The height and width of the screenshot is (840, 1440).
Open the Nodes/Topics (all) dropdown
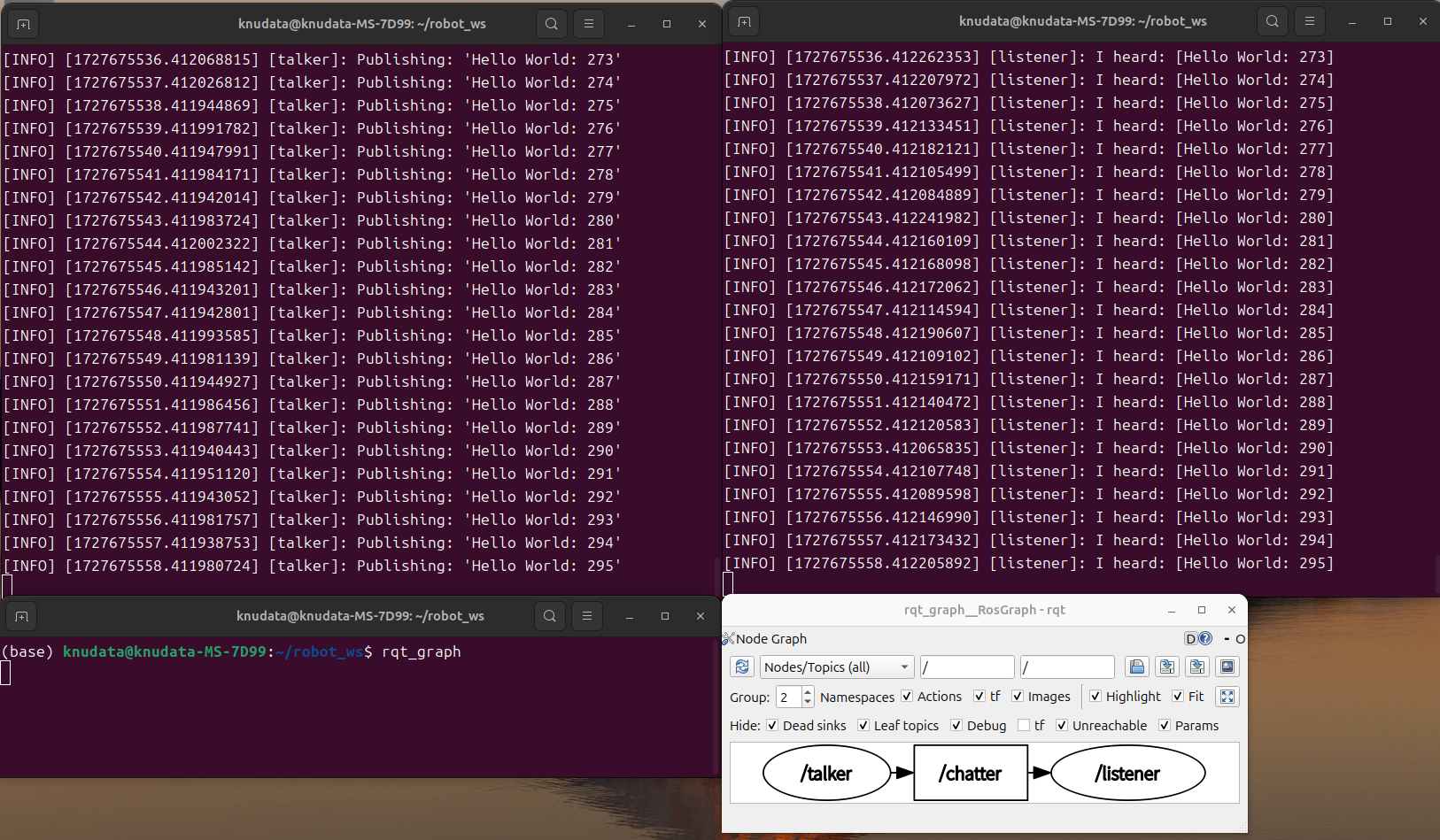(x=836, y=667)
